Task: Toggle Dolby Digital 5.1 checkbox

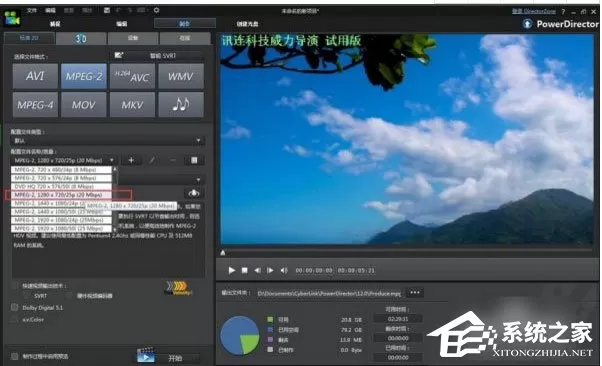Action: [15, 307]
